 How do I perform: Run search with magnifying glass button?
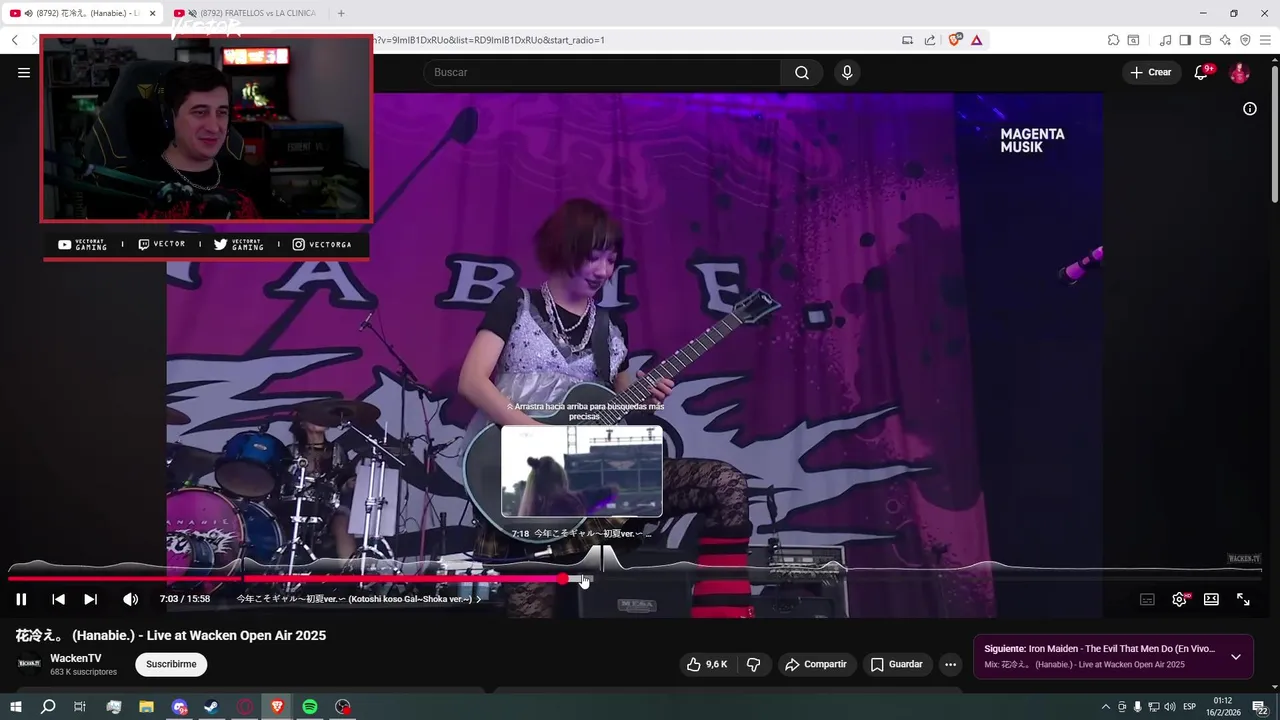[802, 72]
